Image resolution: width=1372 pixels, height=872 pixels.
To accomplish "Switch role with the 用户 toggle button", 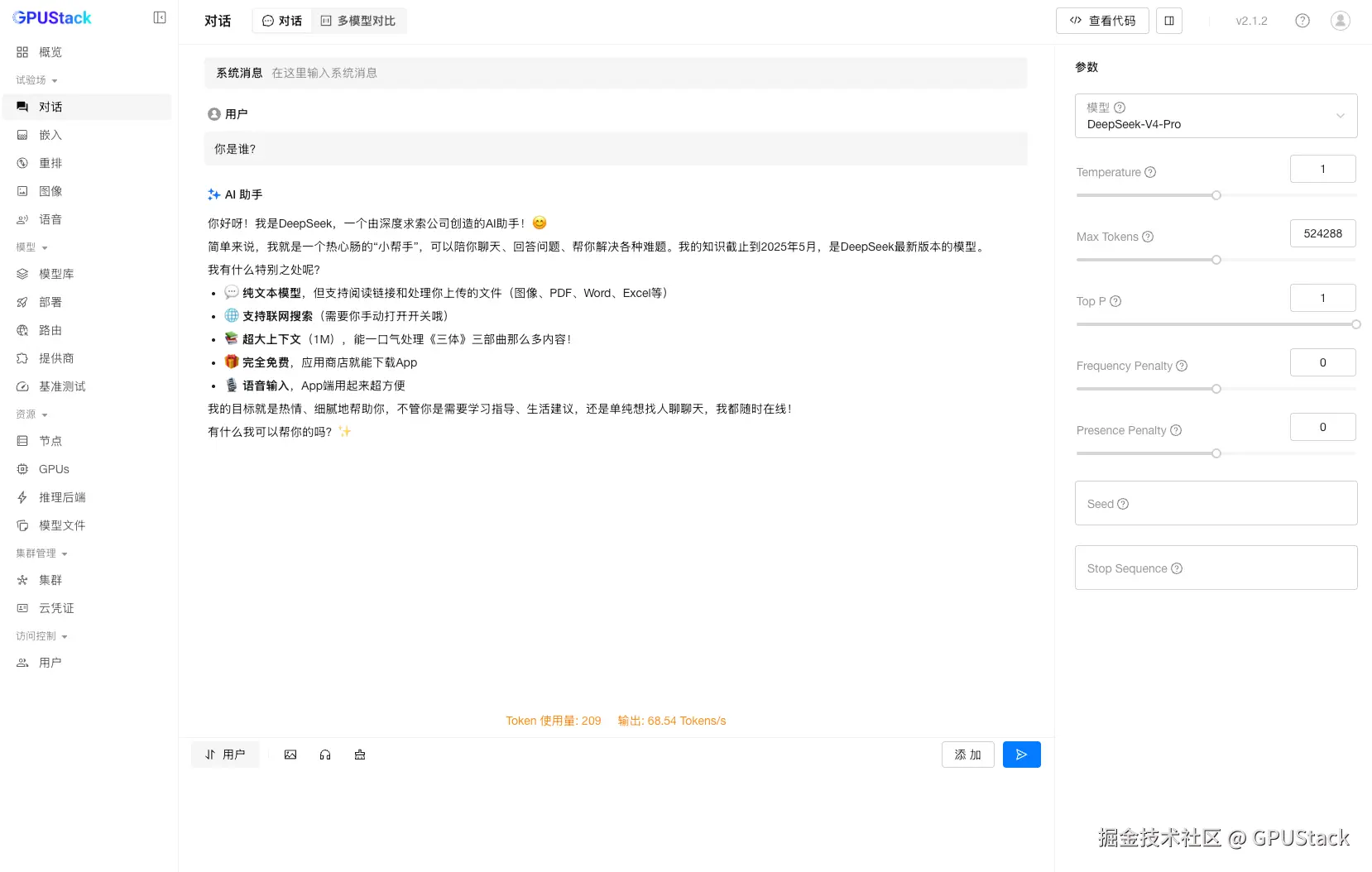I will (225, 755).
